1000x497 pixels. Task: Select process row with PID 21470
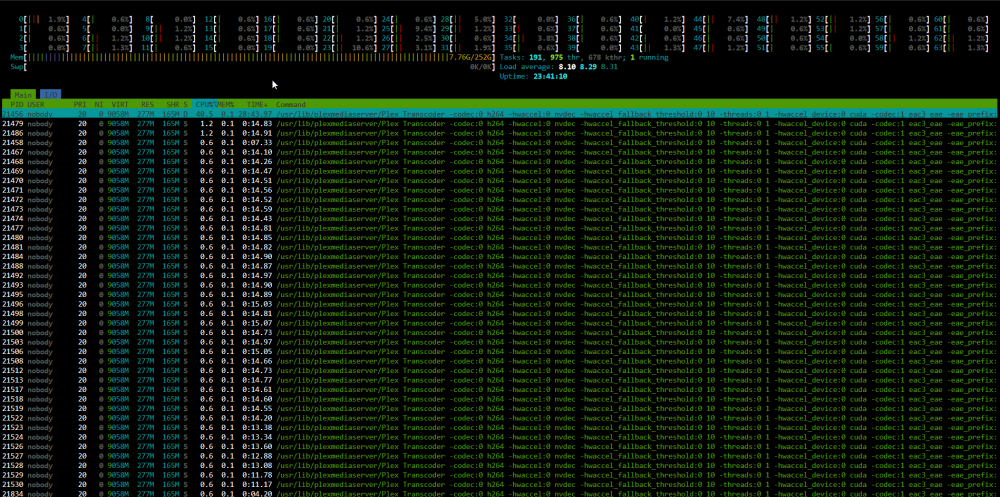tap(500, 180)
